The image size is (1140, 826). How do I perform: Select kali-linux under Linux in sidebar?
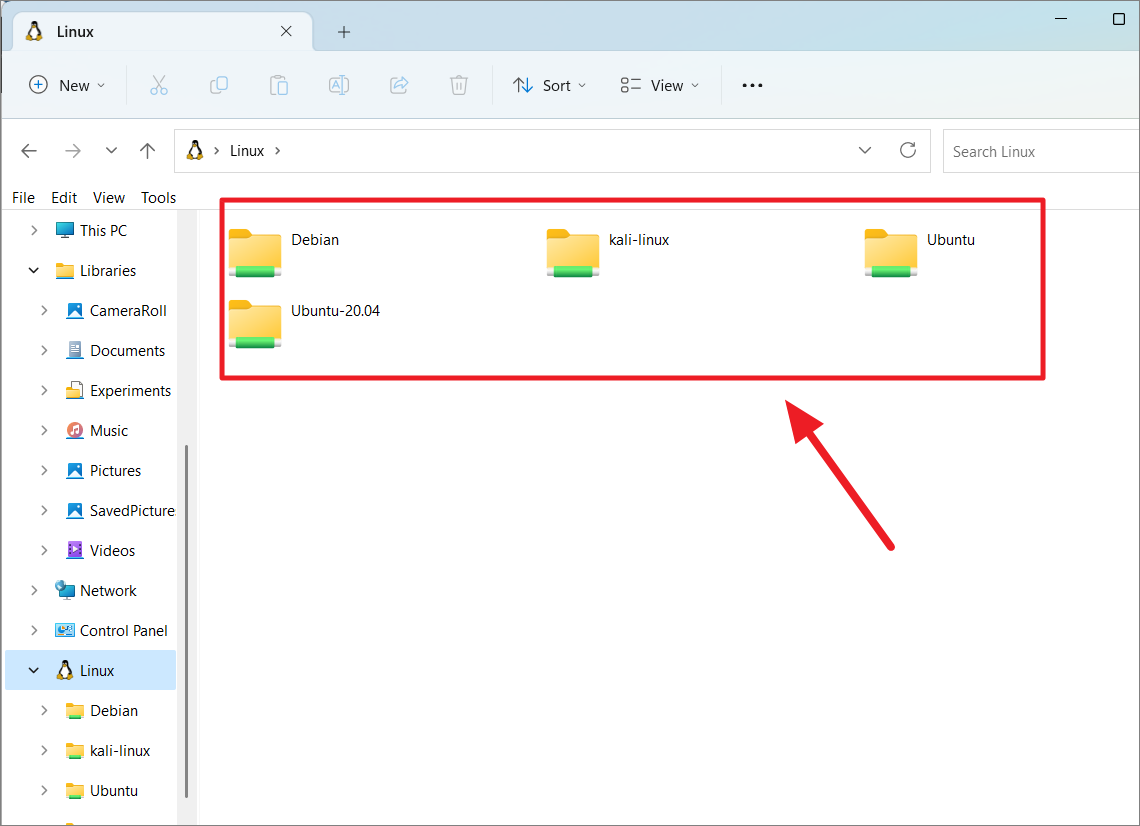tap(119, 750)
